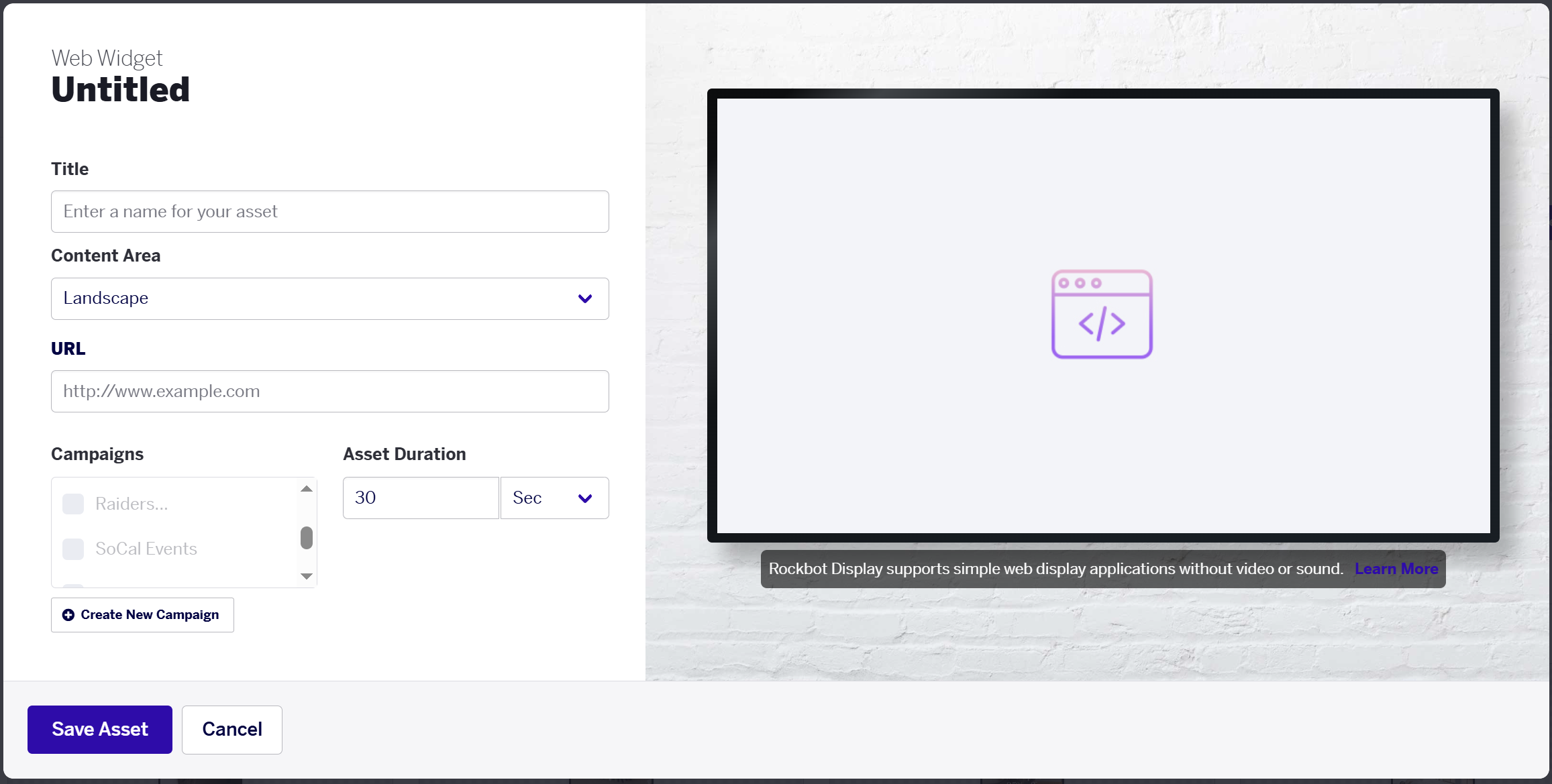Open the Sec duration unit dropdown
This screenshot has width=1552, height=784.
(x=555, y=498)
